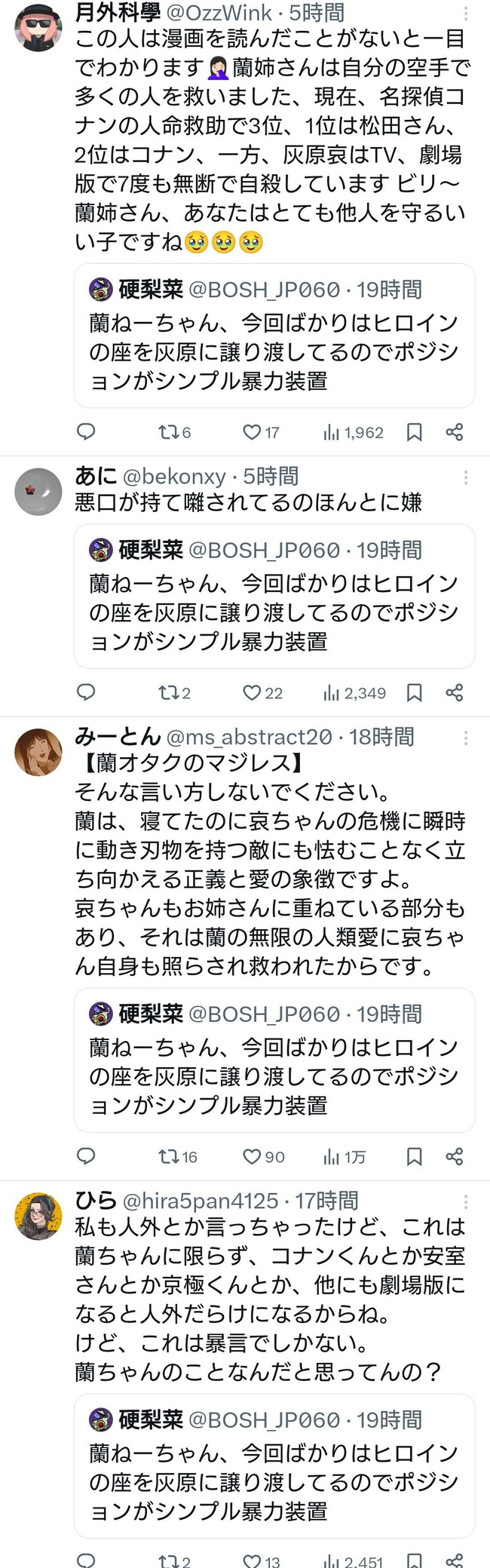Image resolution: width=490 pixels, height=1568 pixels.
Task: Share the tweet by 月外科學
Action: pyautogui.click(x=454, y=432)
